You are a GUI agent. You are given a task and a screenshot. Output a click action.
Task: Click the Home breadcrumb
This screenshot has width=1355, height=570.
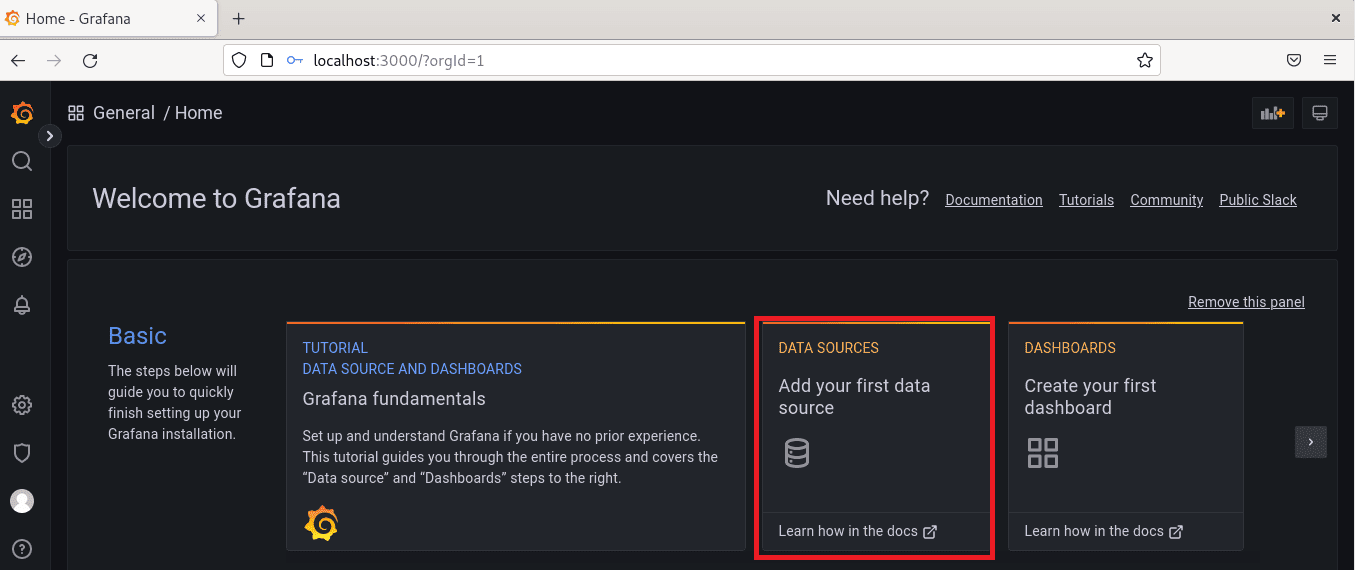click(x=199, y=113)
